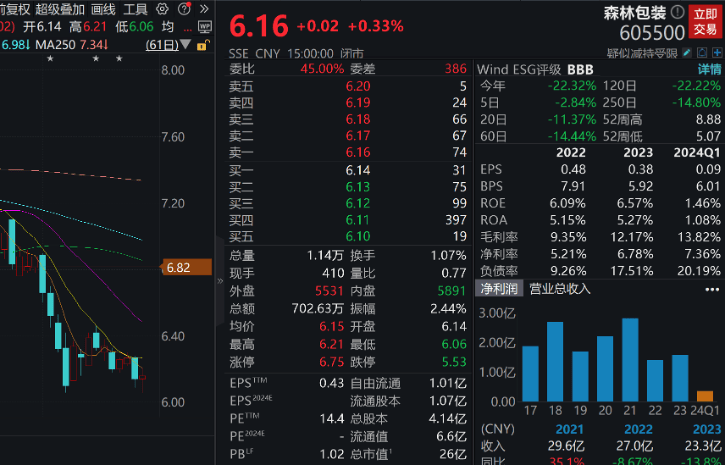Click the info icon beside 森林包装
726x466 pixels.
click(677, 12)
